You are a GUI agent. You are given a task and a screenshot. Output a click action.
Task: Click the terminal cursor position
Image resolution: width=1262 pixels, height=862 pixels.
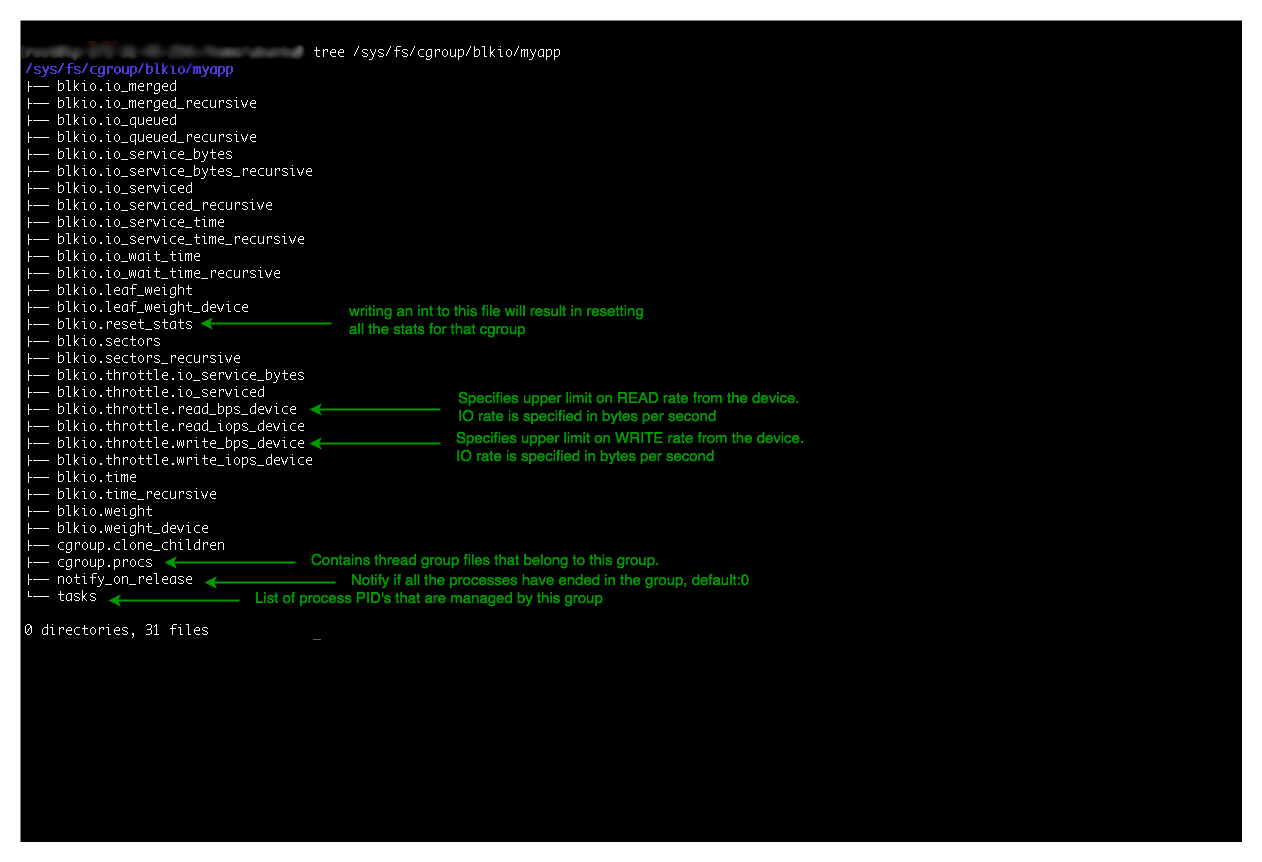point(317,637)
